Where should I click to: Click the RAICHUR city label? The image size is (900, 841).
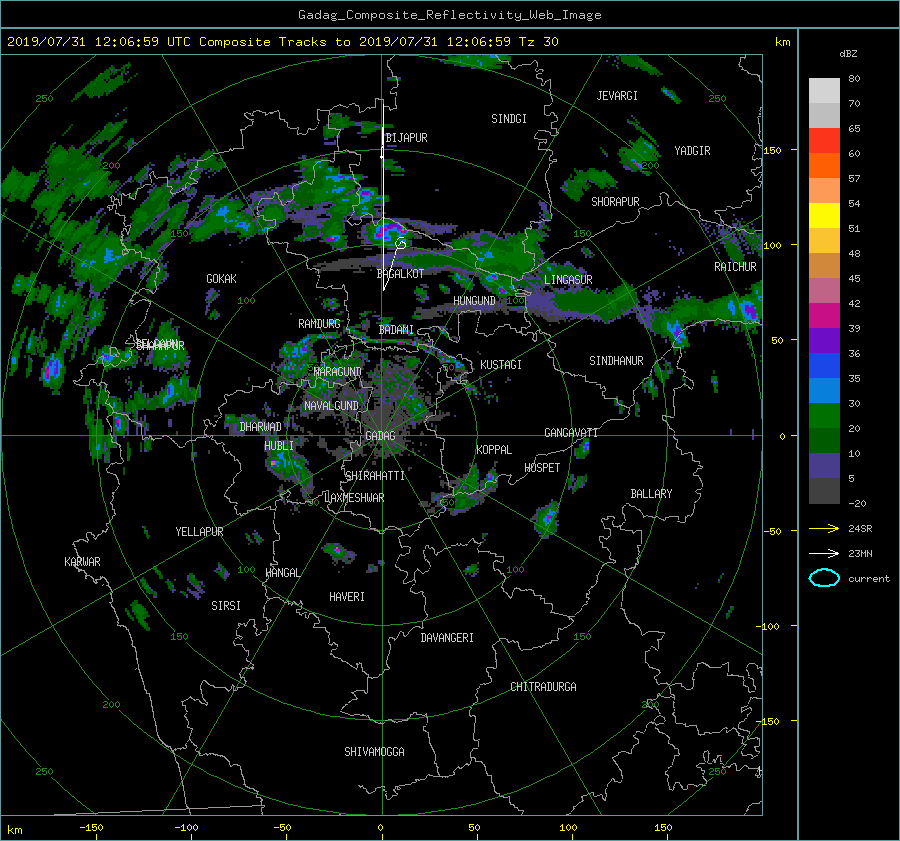(x=735, y=267)
